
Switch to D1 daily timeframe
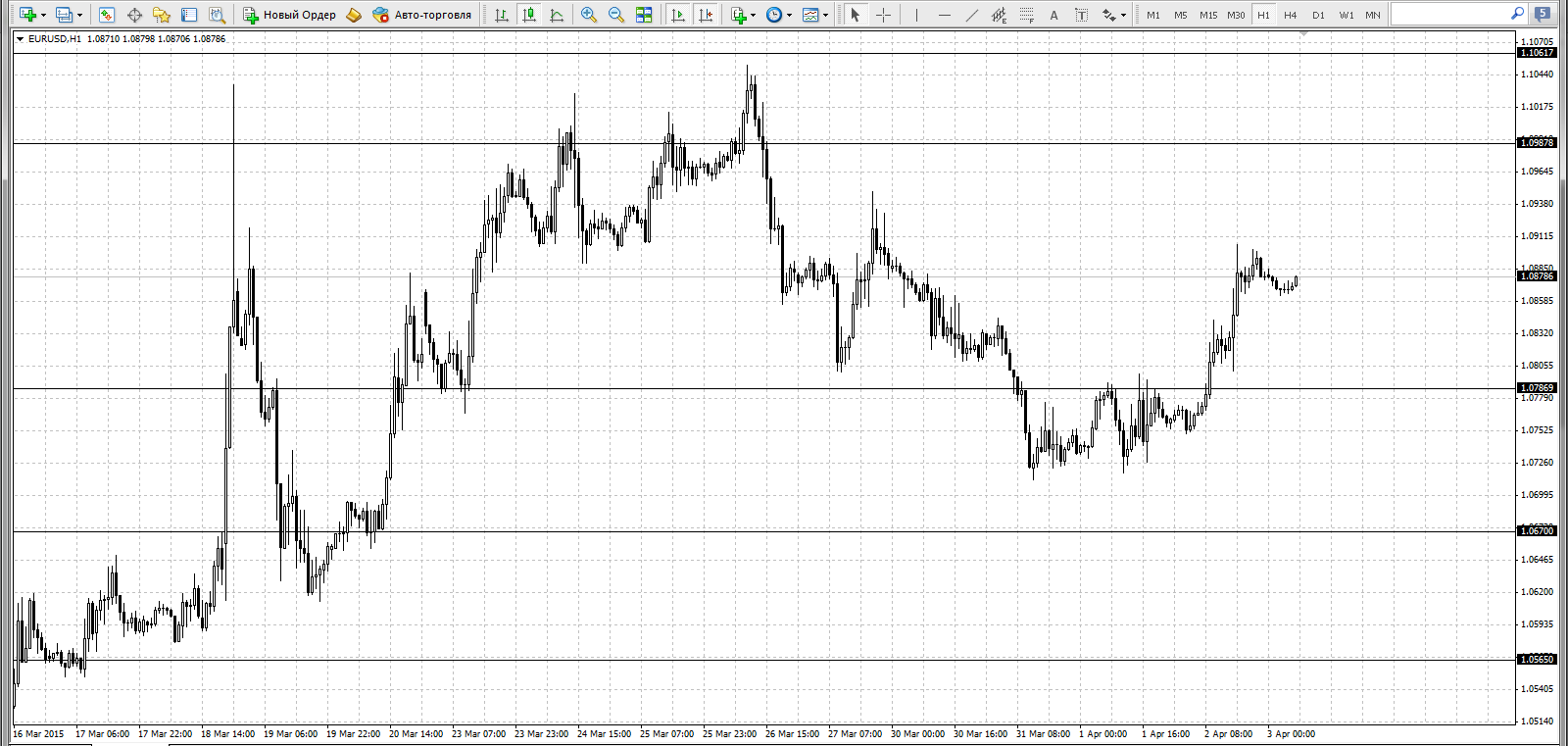[1318, 15]
